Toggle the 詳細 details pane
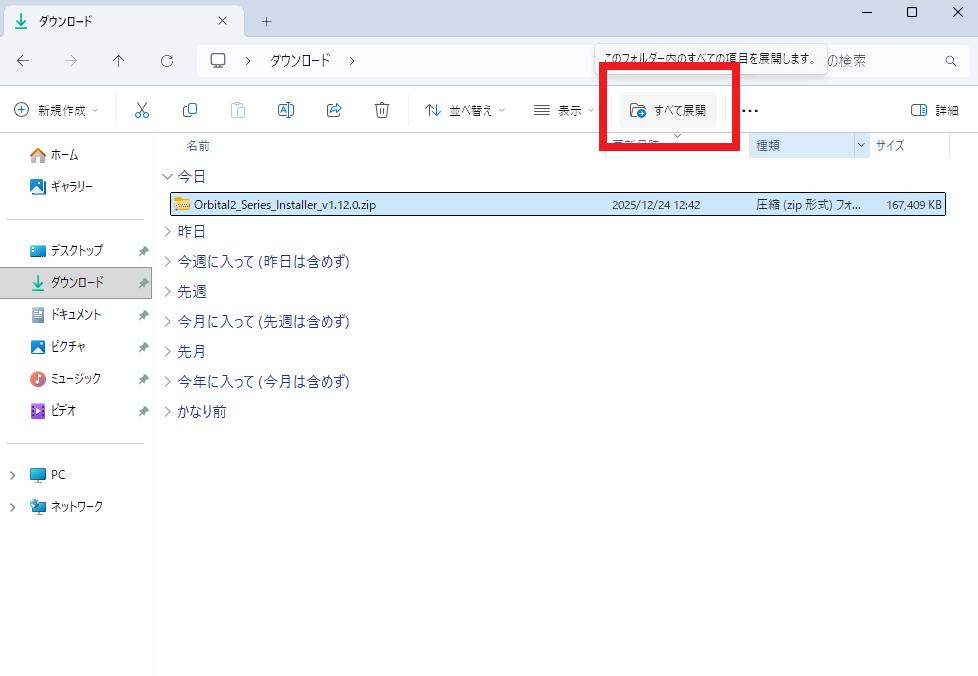 [x=934, y=110]
